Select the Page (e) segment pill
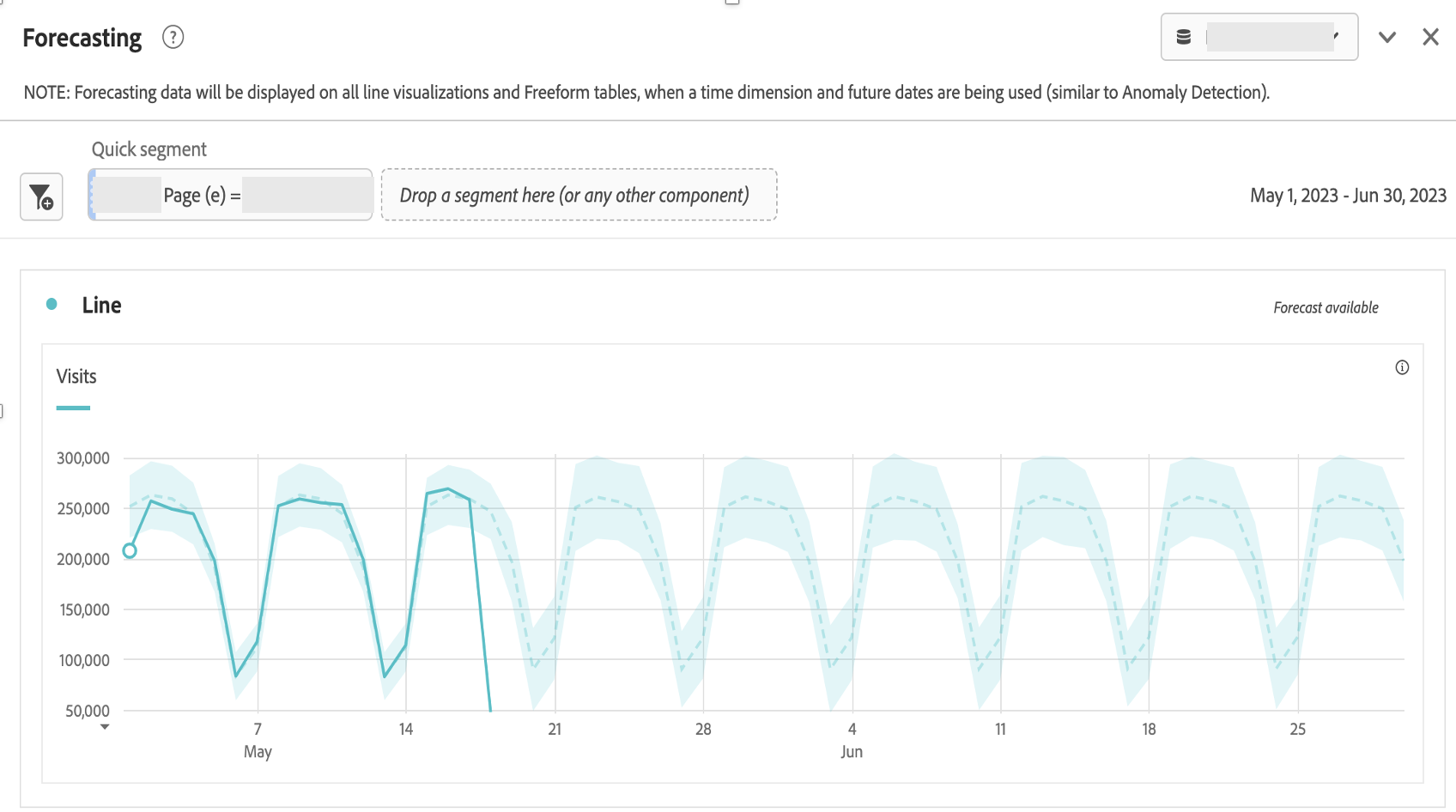Screen dimensions: 1456x812 point(229,194)
